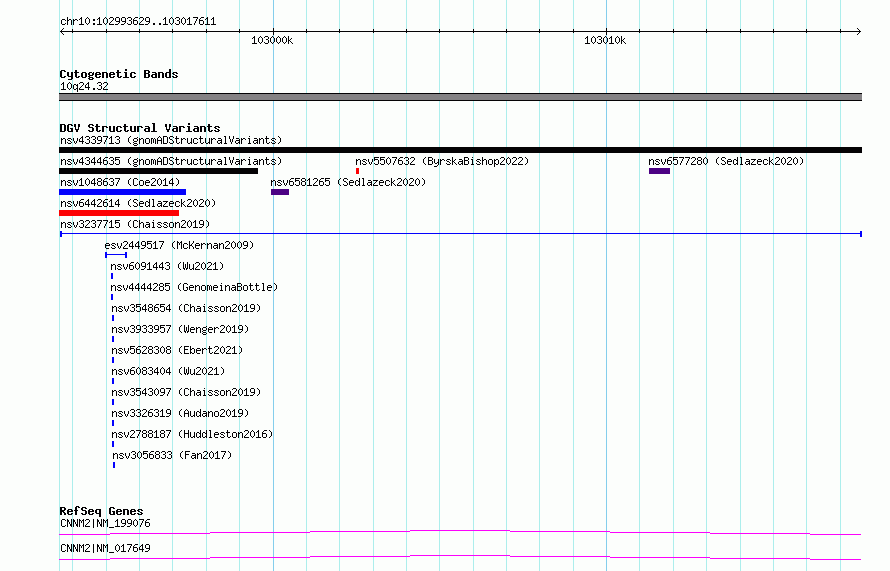Open nsv4444285 (GenomeinaBottle) label
Image resolution: width=890 pixels, height=571 pixels.
coord(194,287)
